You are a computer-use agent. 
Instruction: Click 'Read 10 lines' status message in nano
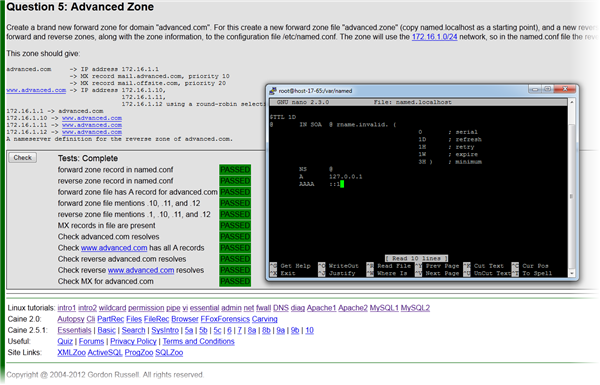tap(416, 258)
